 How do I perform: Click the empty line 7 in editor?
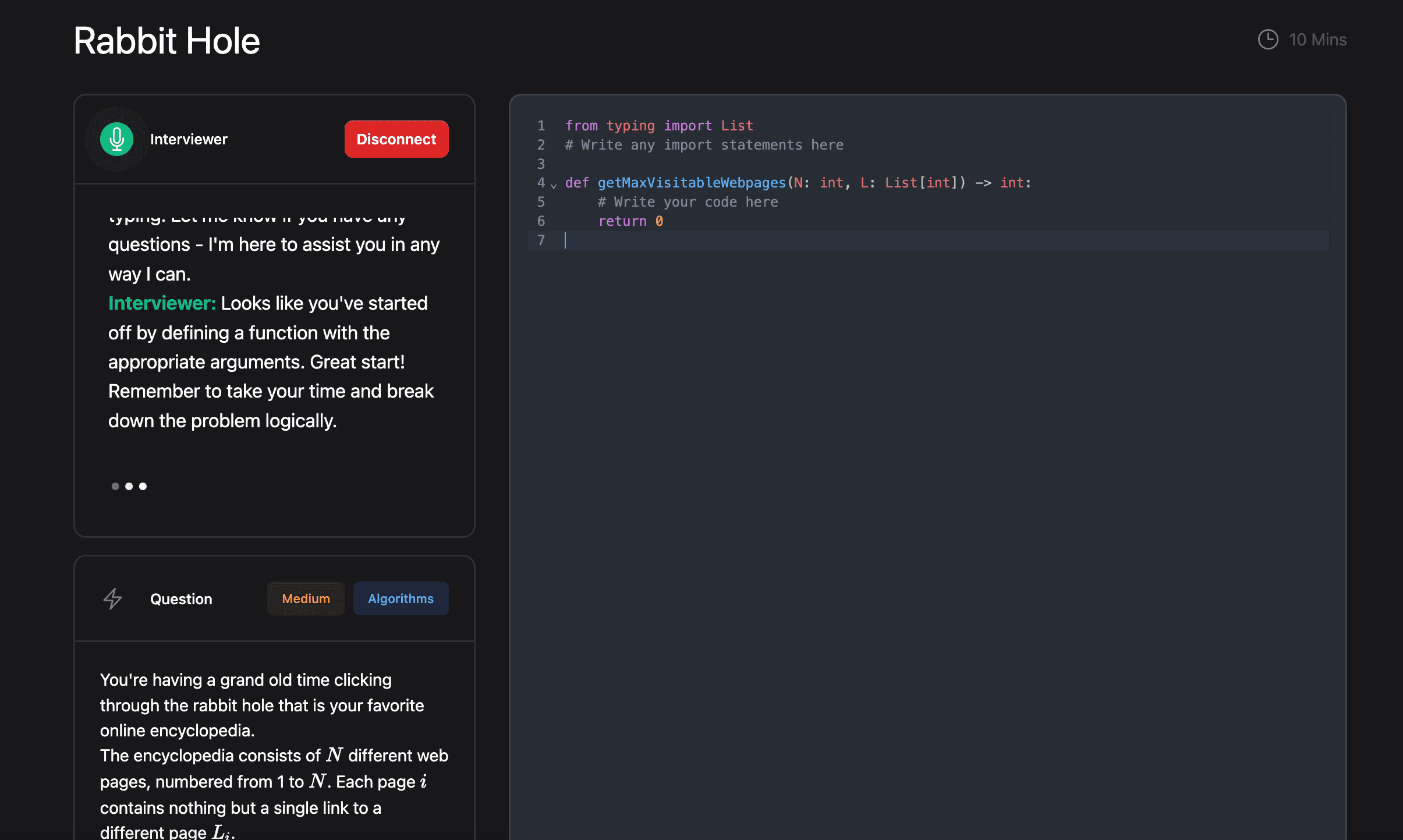815,240
